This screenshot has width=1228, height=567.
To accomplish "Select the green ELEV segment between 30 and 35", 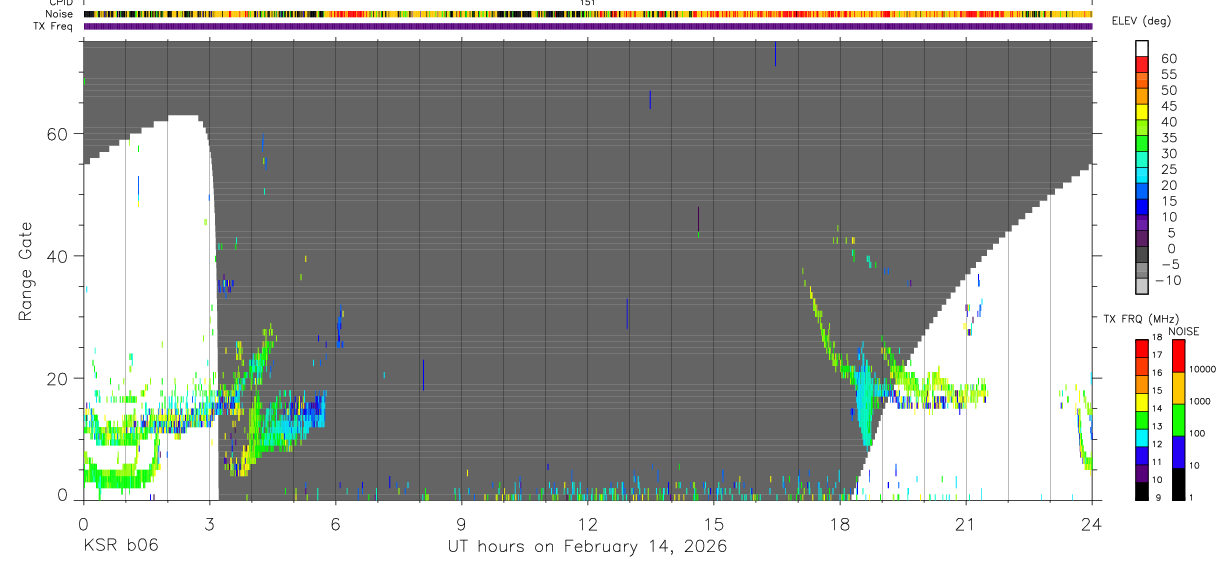I will (x=1142, y=145).
